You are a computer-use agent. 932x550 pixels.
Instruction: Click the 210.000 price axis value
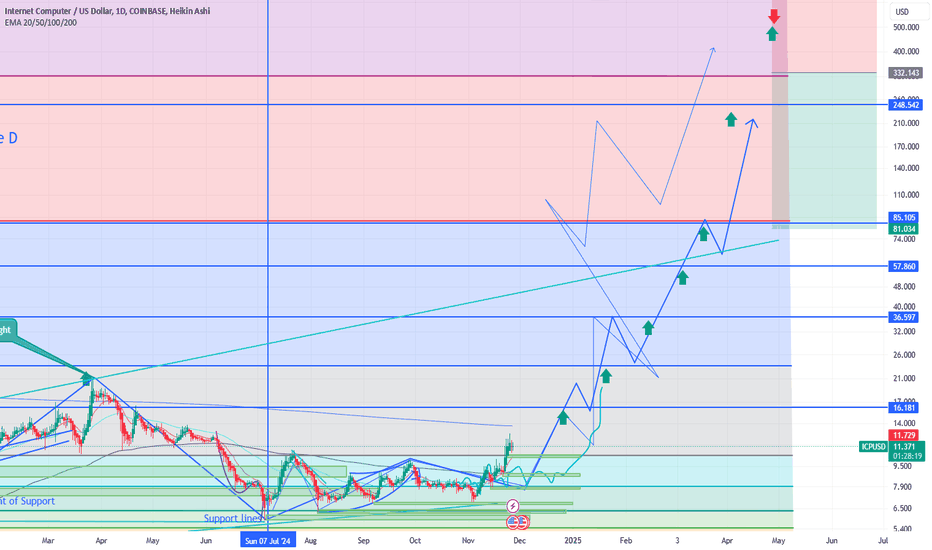[906, 123]
